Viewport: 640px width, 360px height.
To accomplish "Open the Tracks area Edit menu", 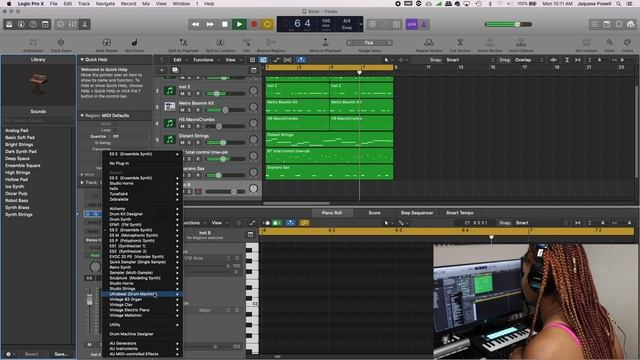I will point(177,60).
